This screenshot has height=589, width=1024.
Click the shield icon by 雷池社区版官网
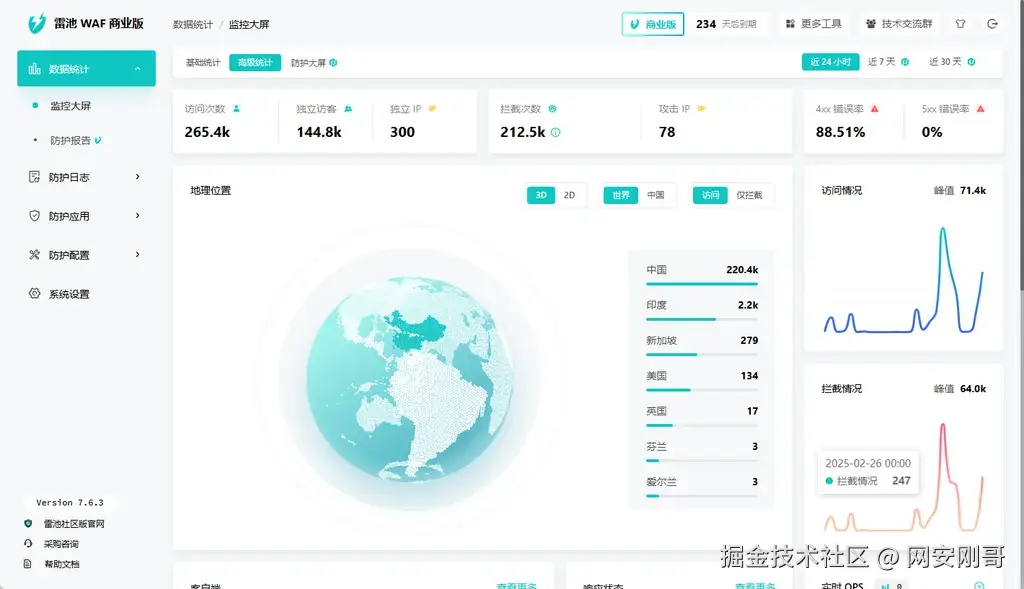tap(27, 524)
